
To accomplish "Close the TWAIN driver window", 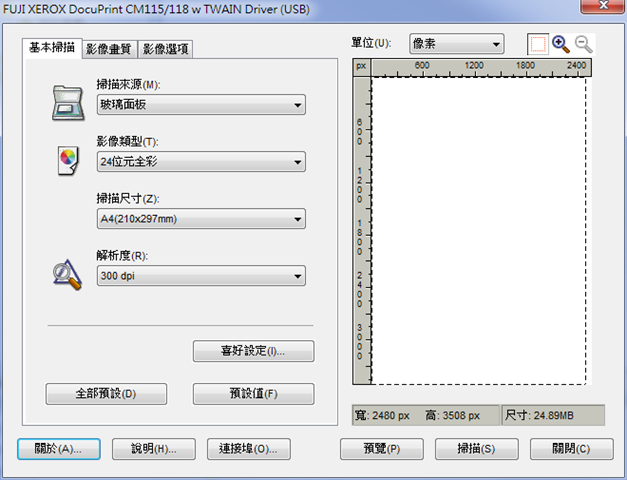I will [603, 6].
